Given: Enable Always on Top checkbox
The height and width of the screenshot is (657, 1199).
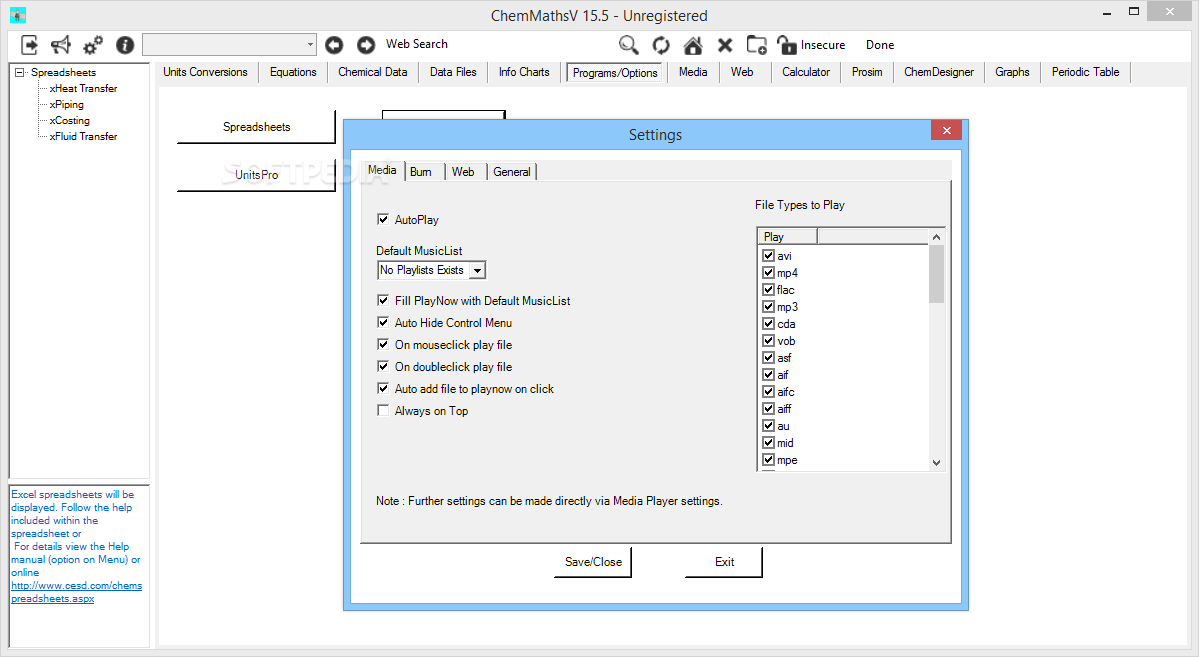Looking at the screenshot, I should pyautogui.click(x=383, y=411).
